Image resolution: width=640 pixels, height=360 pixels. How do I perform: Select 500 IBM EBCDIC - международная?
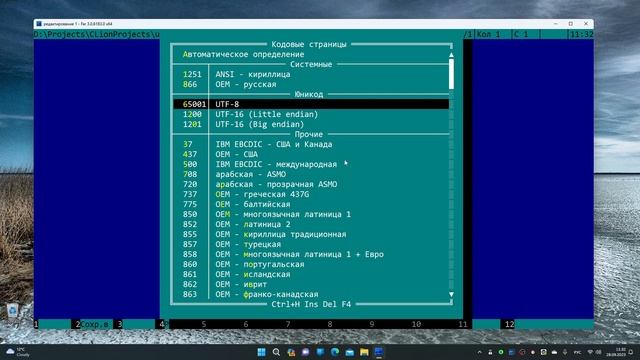coord(311,164)
